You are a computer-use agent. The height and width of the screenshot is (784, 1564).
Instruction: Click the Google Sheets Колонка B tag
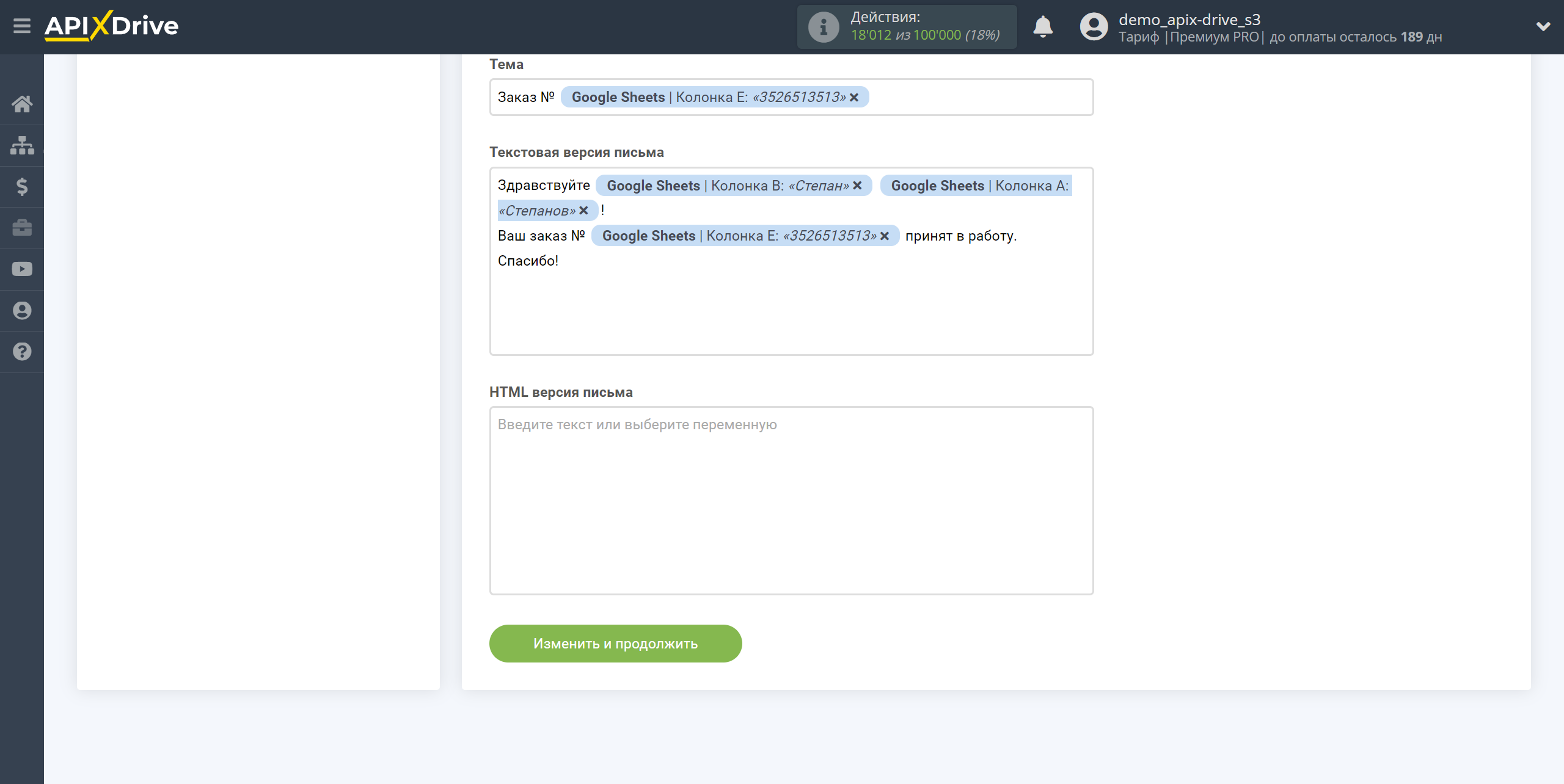[x=734, y=186]
